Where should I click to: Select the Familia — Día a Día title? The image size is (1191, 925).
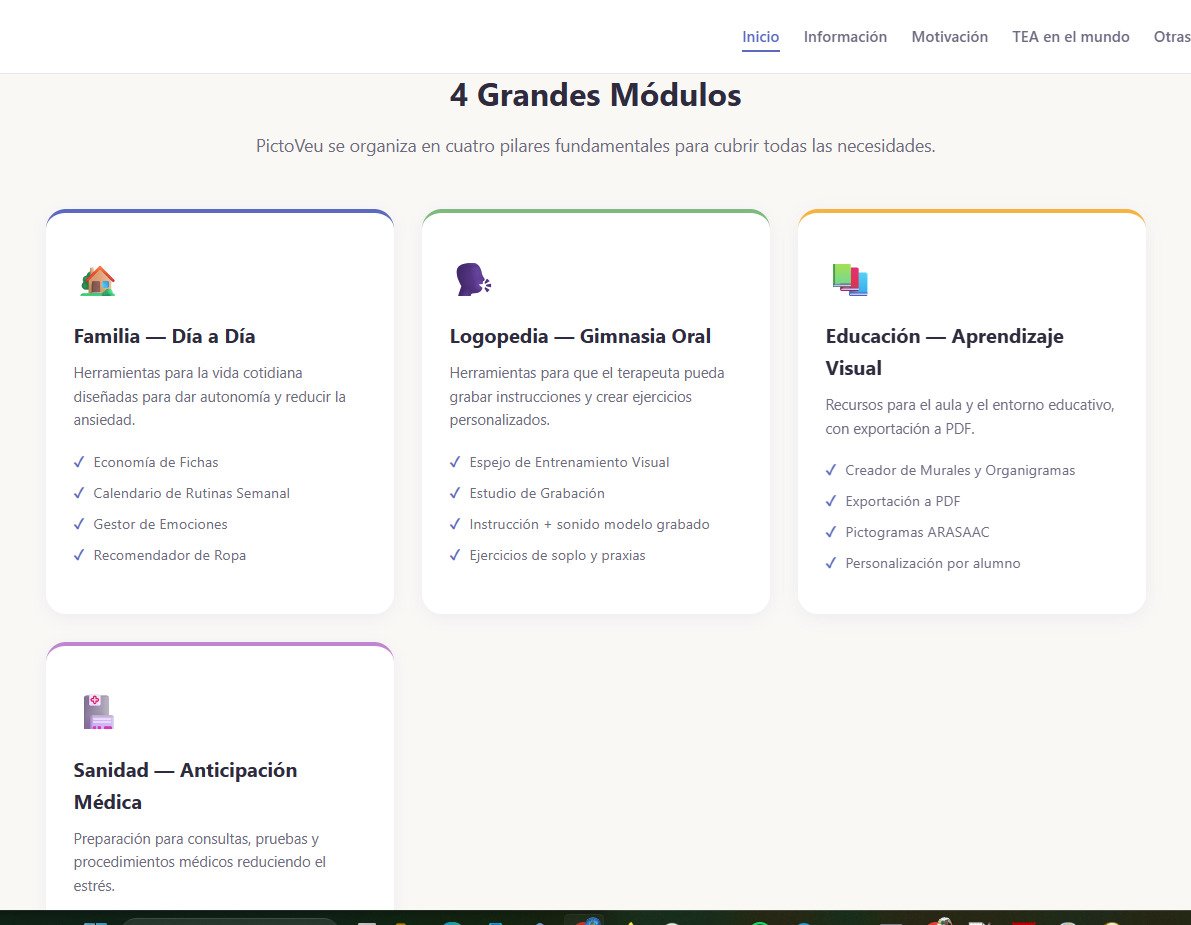(164, 336)
